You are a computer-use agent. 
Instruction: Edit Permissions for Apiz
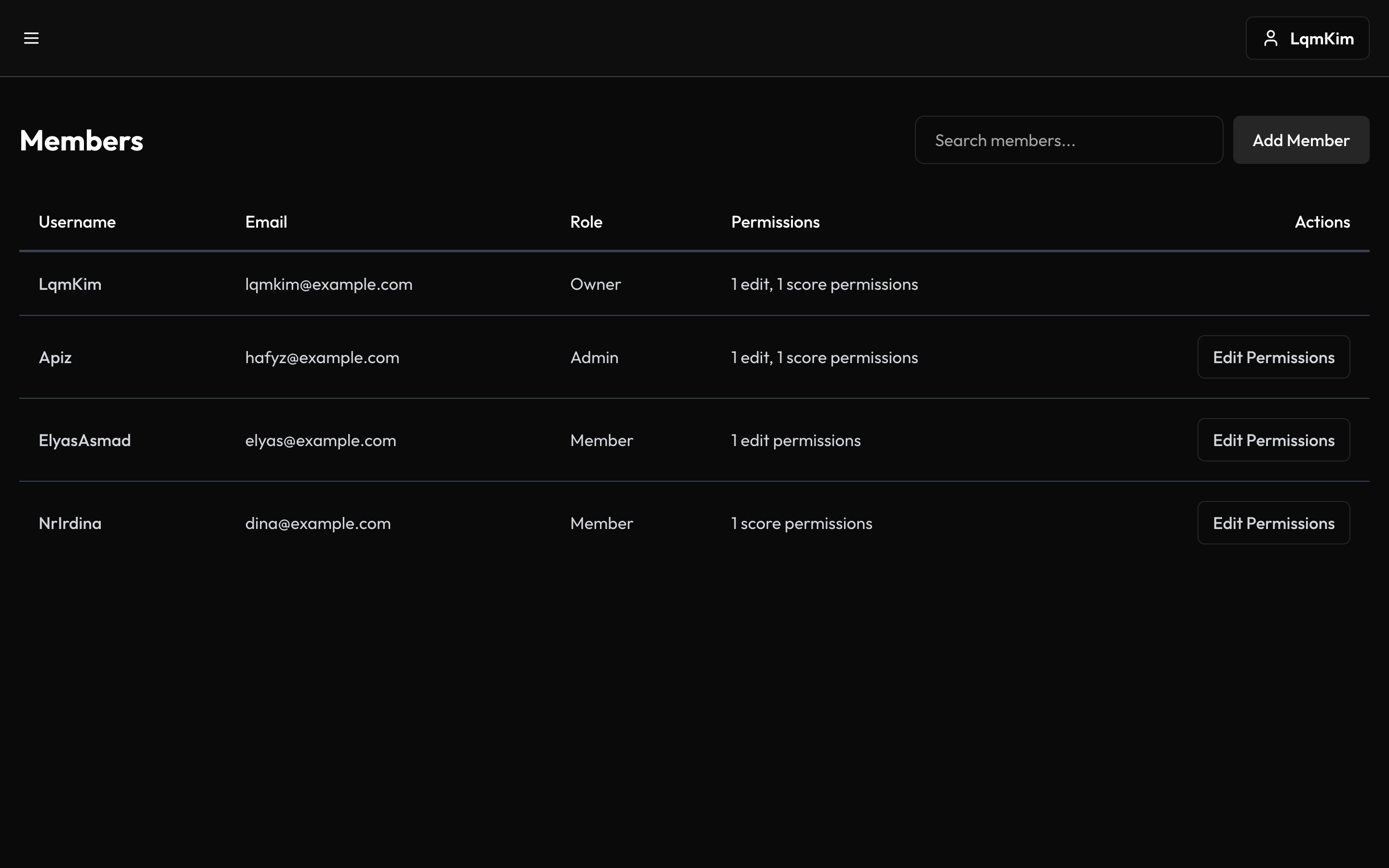[1273, 357]
